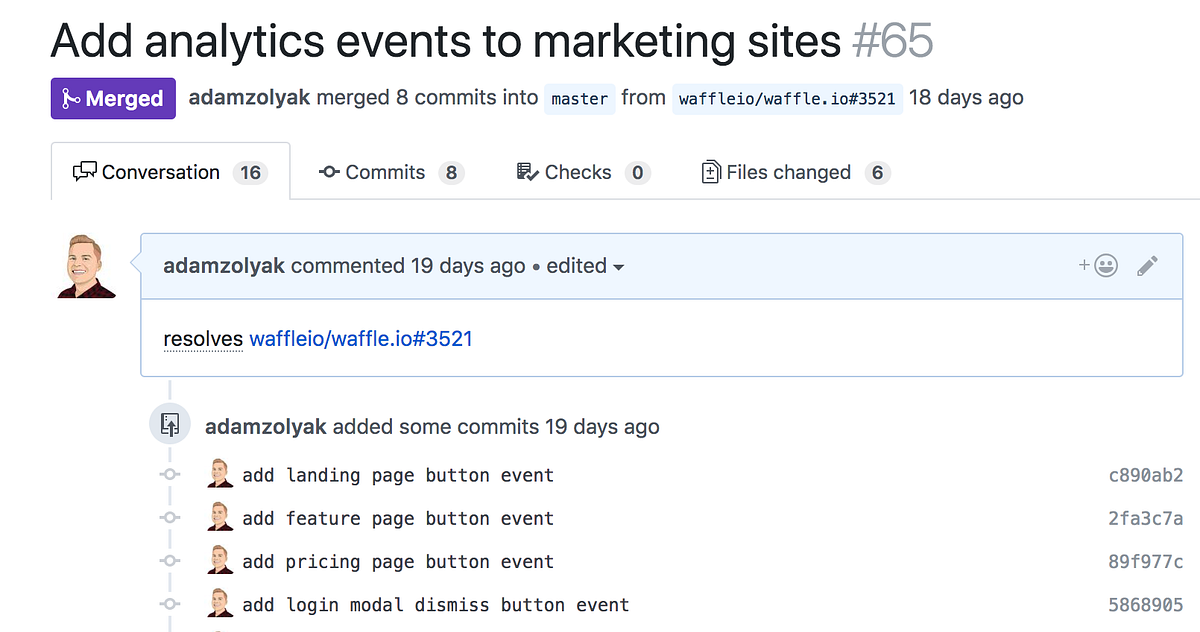
Task: Open the waffleio/waffle.io#3521 branch link
Action: (x=787, y=100)
